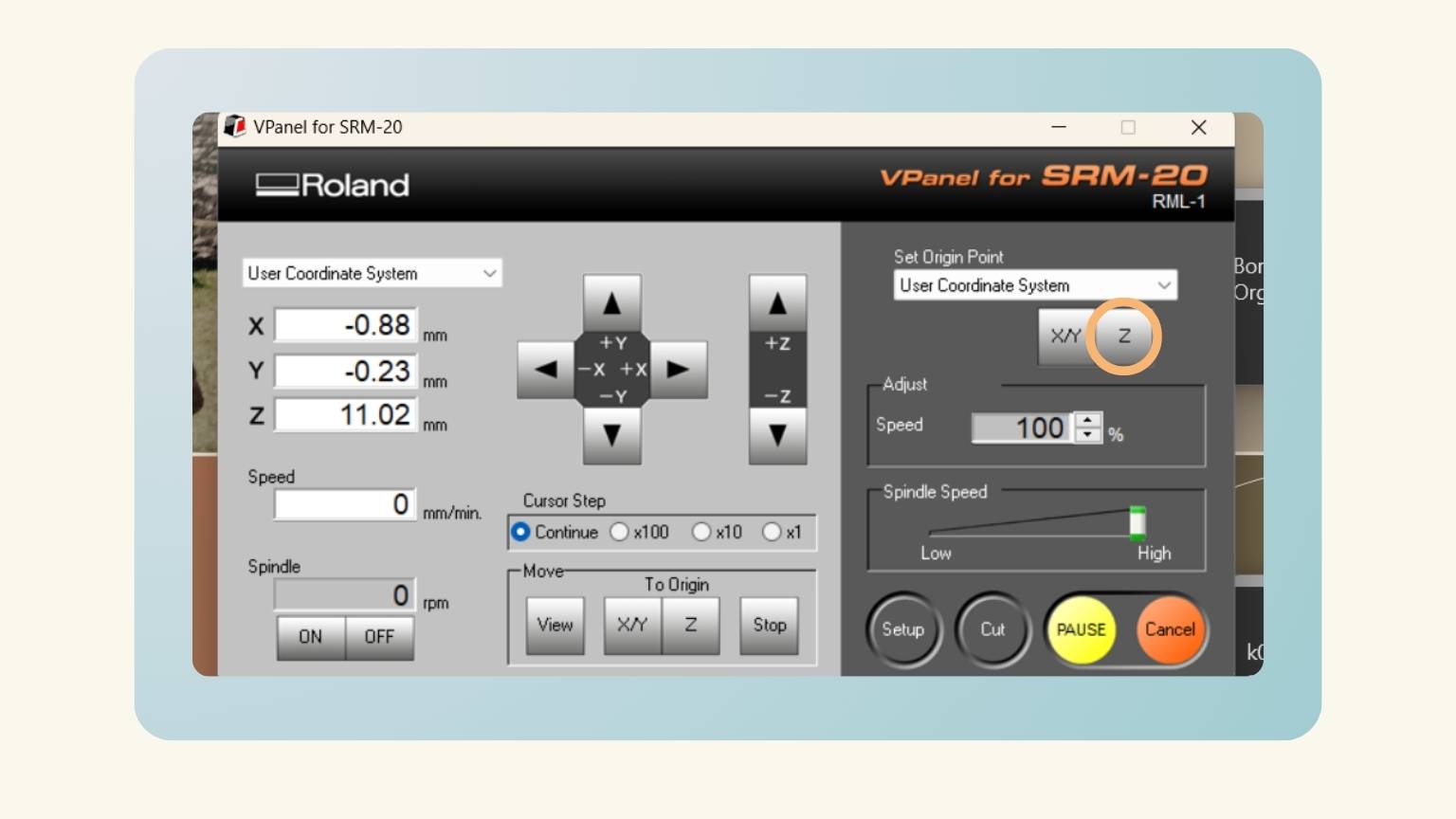Move the tool right with the +X arrow

tap(678, 369)
